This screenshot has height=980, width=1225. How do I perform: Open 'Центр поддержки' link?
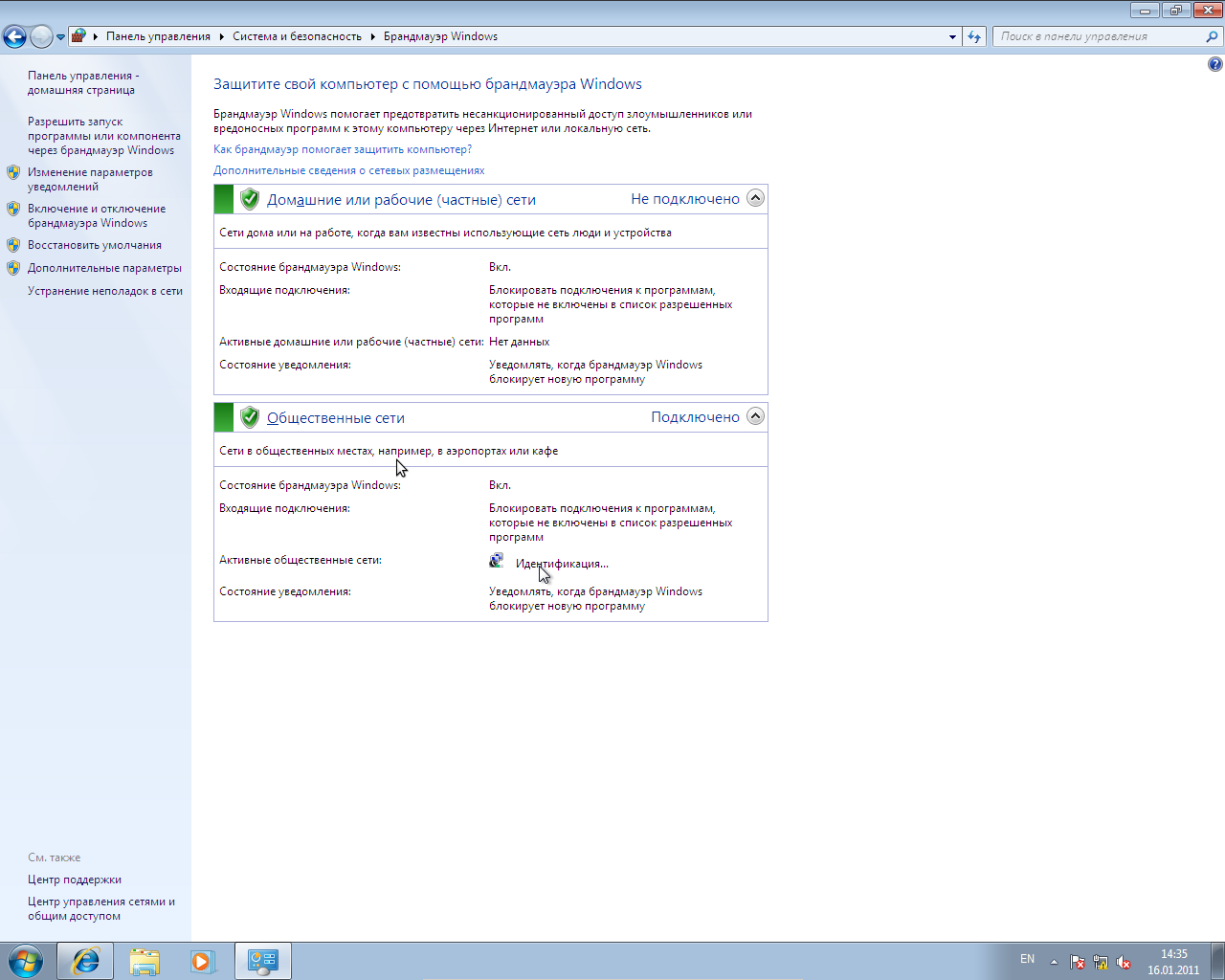(75, 880)
